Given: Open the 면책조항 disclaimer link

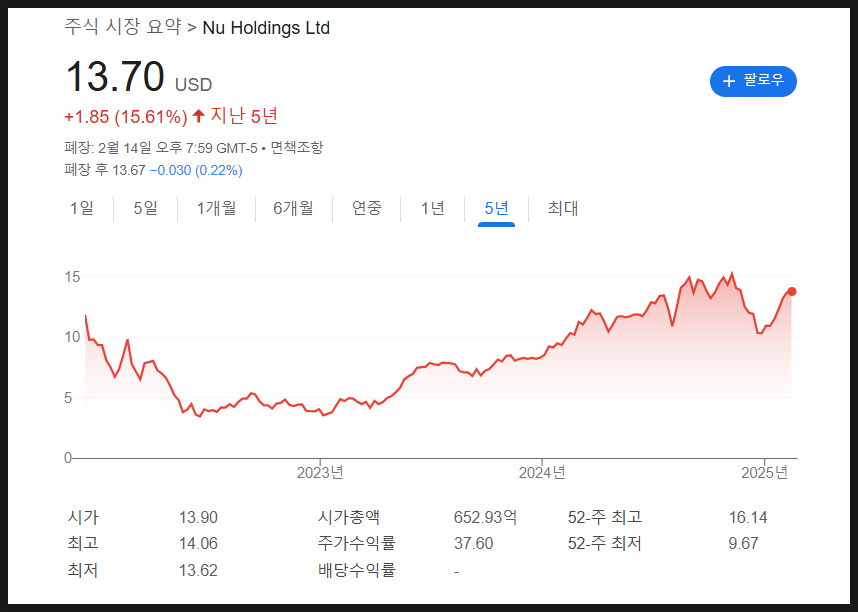Looking at the screenshot, I should [296, 148].
